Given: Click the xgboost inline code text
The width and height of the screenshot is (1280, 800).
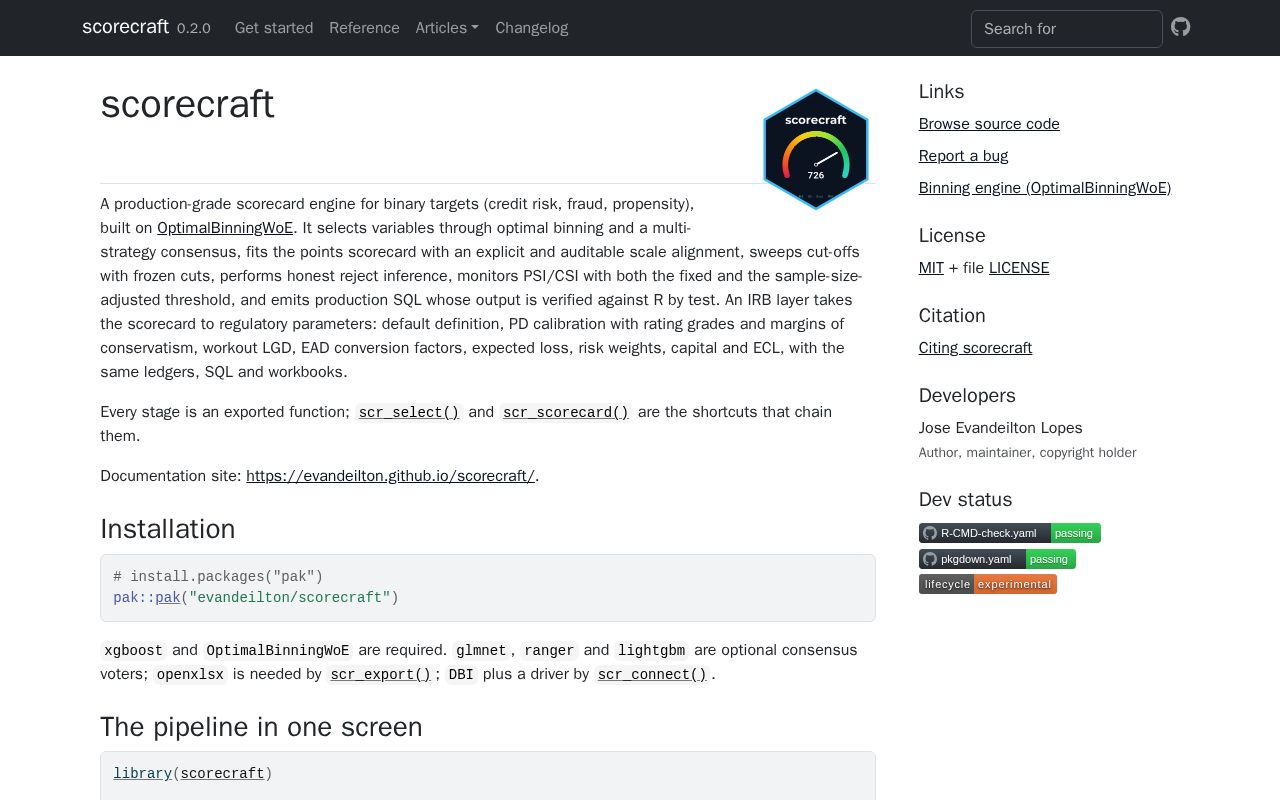Looking at the screenshot, I should click(x=133, y=650).
